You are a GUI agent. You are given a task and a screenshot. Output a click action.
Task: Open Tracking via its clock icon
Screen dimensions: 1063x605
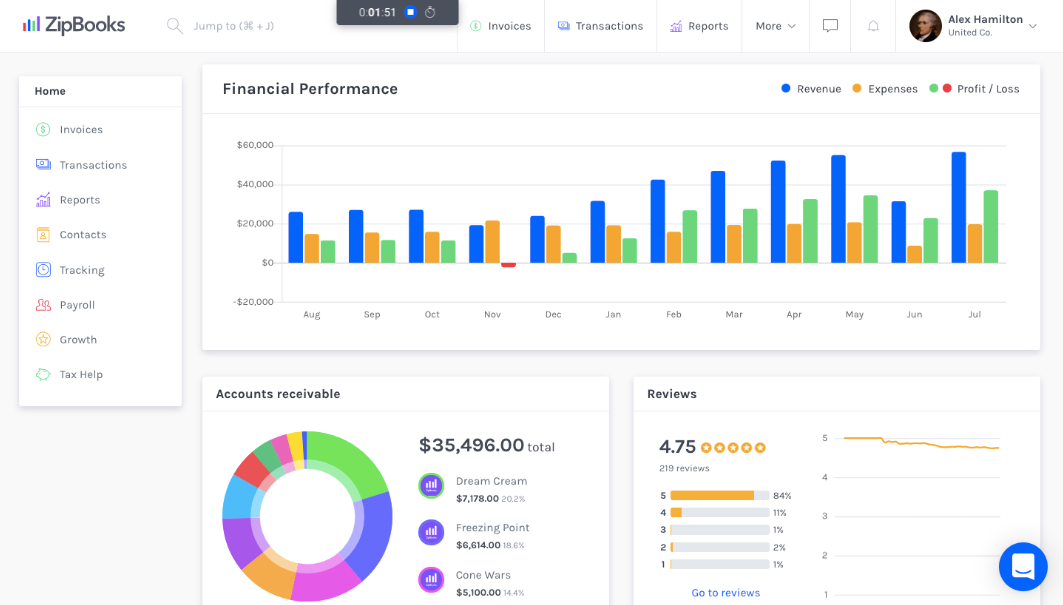41,269
